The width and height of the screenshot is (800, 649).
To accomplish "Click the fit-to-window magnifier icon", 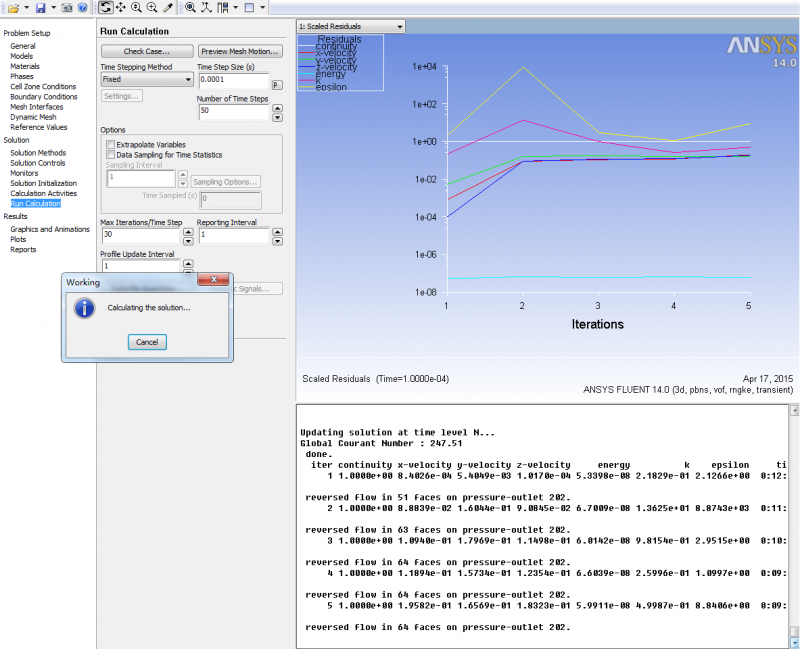I will 190,7.
